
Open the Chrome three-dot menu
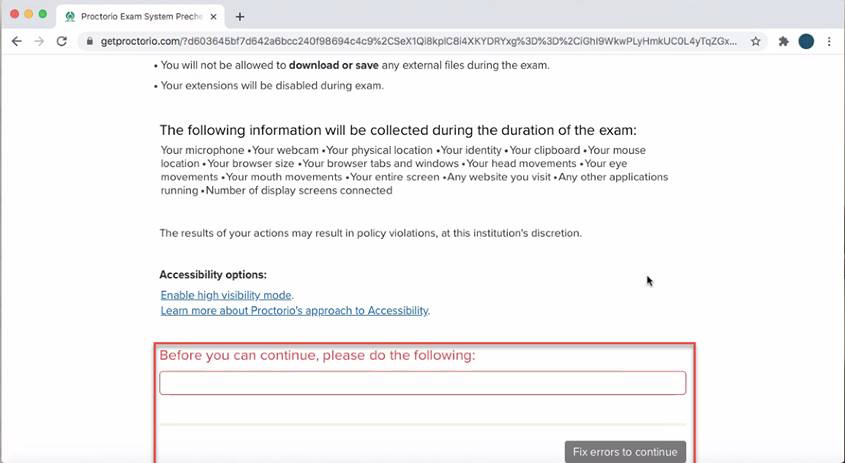click(829, 42)
